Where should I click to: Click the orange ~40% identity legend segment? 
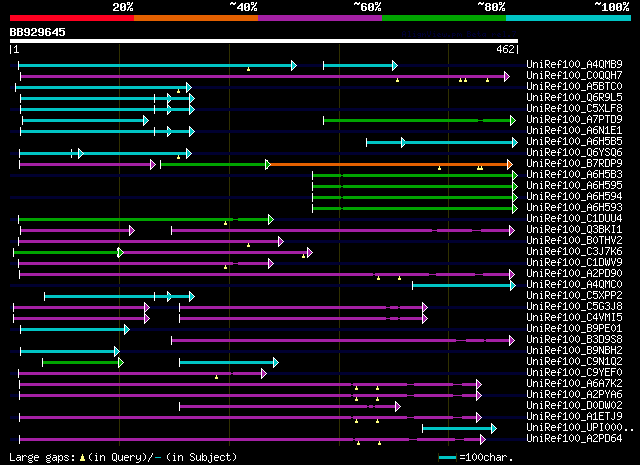(196, 18)
